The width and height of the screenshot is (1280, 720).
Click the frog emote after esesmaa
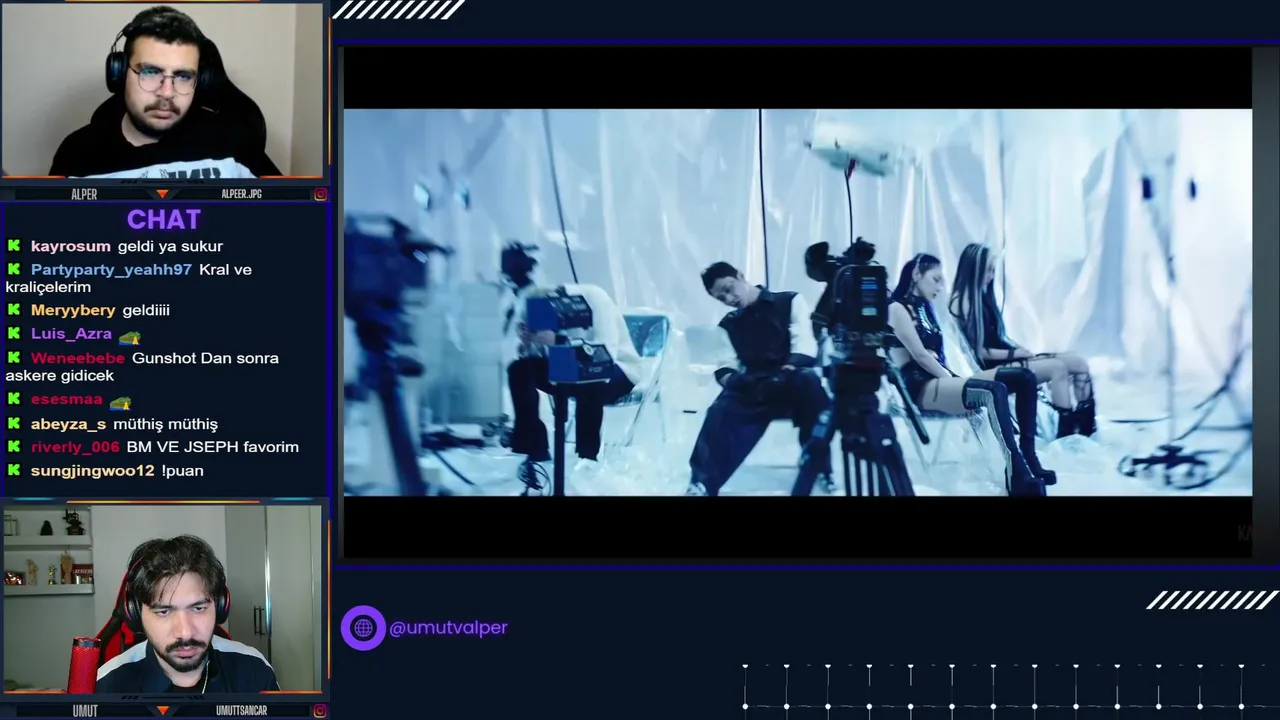pyautogui.click(x=120, y=401)
